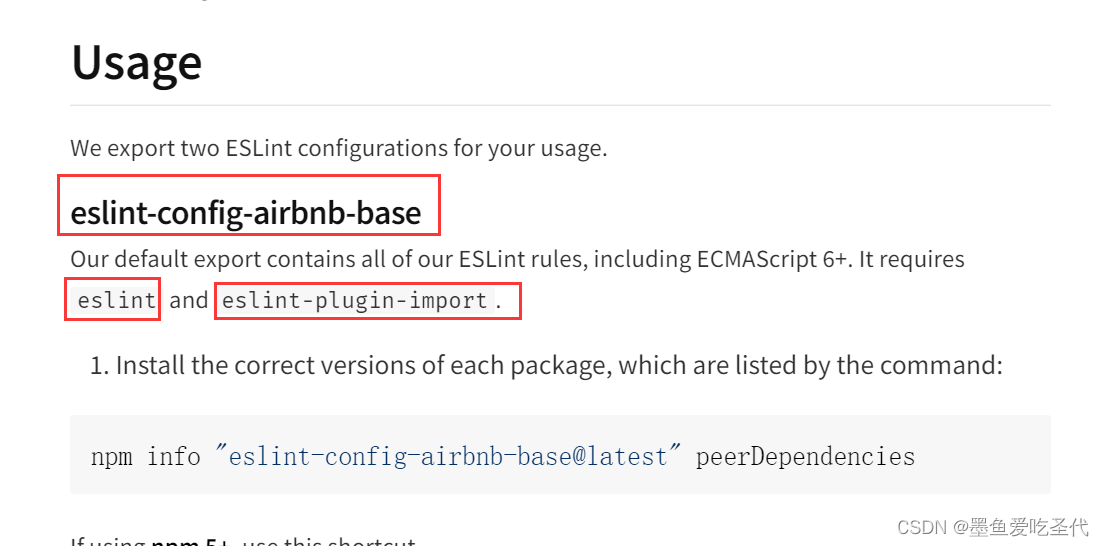Click the list number "1." marker
The height and width of the screenshot is (546, 1104).
tap(99, 366)
